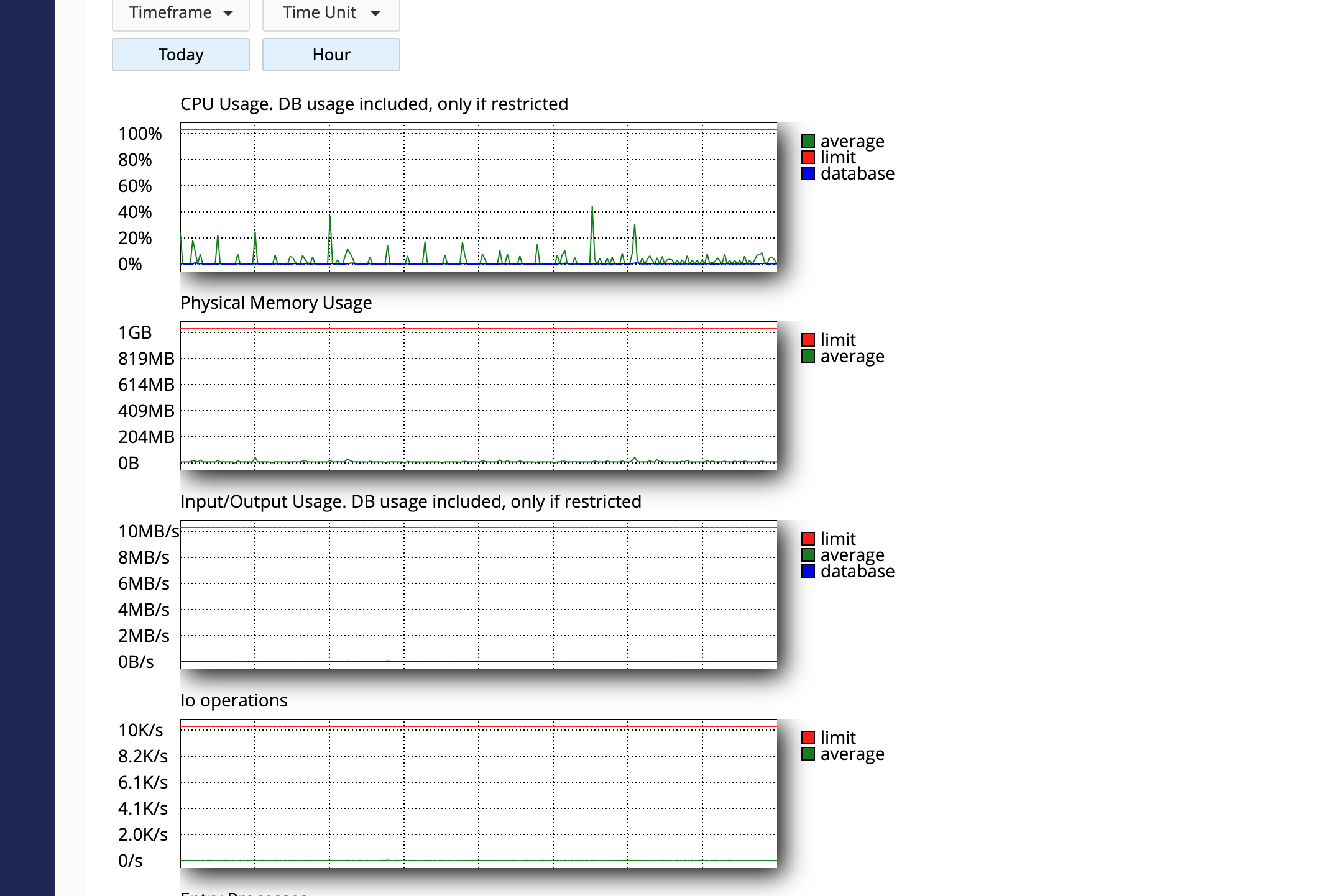This screenshot has height=896, width=1344.
Task: Click the 0B/s axis label
Action: (x=136, y=662)
